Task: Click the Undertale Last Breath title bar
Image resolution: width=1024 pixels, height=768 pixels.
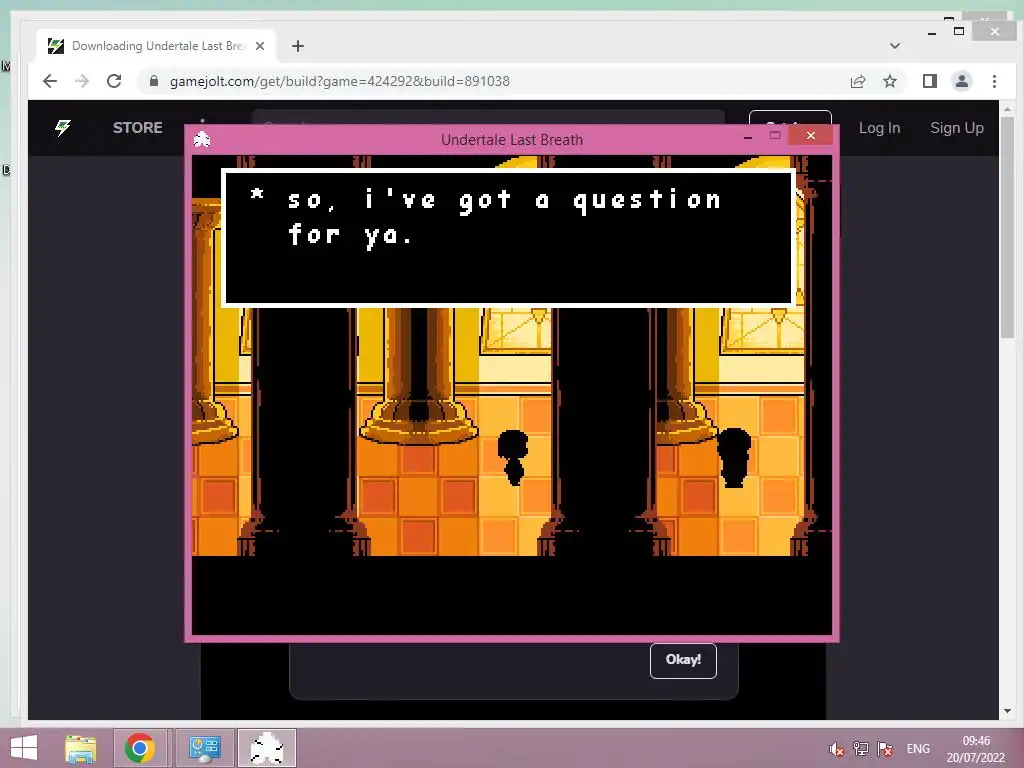Action: point(511,140)
